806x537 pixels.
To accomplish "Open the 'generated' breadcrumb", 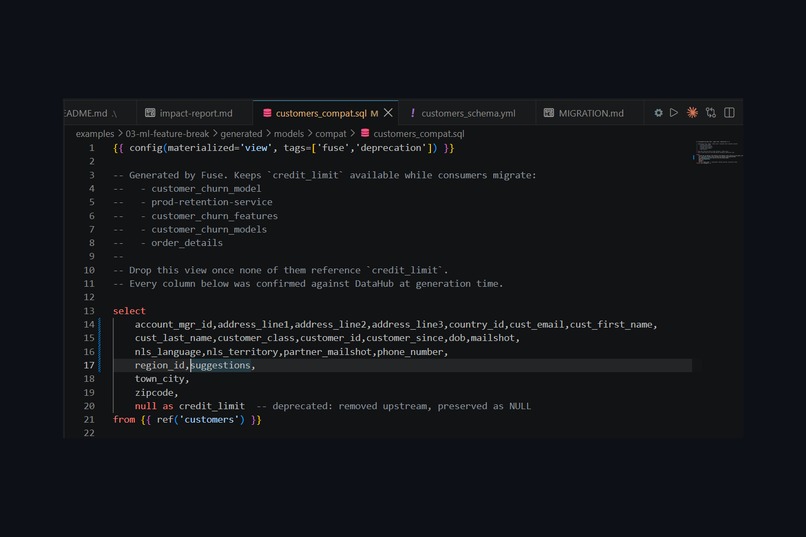I will tap(241, 134).
